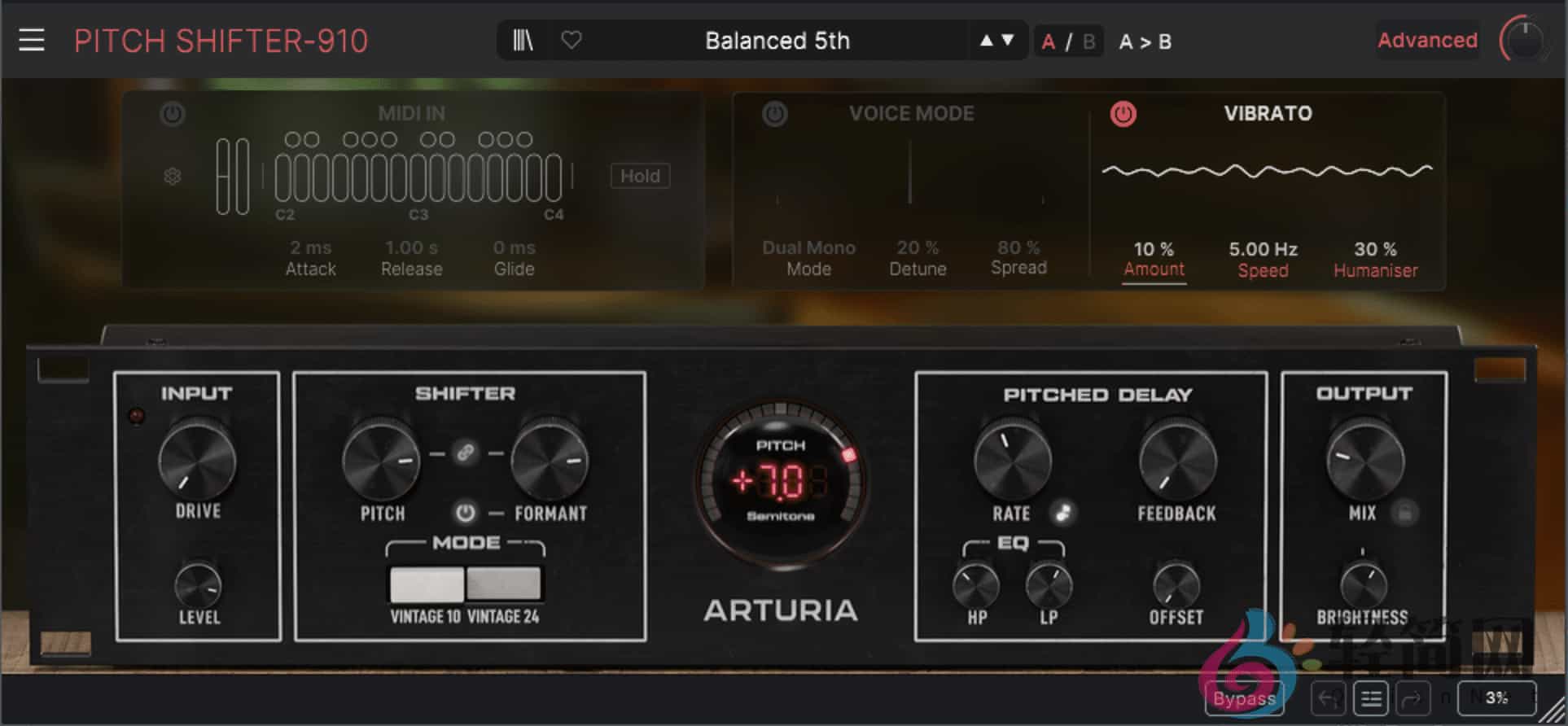Click the vibrato waveform display
Image resolution: width=1568 pixels, height=726 pixels.
[1267, 171]
